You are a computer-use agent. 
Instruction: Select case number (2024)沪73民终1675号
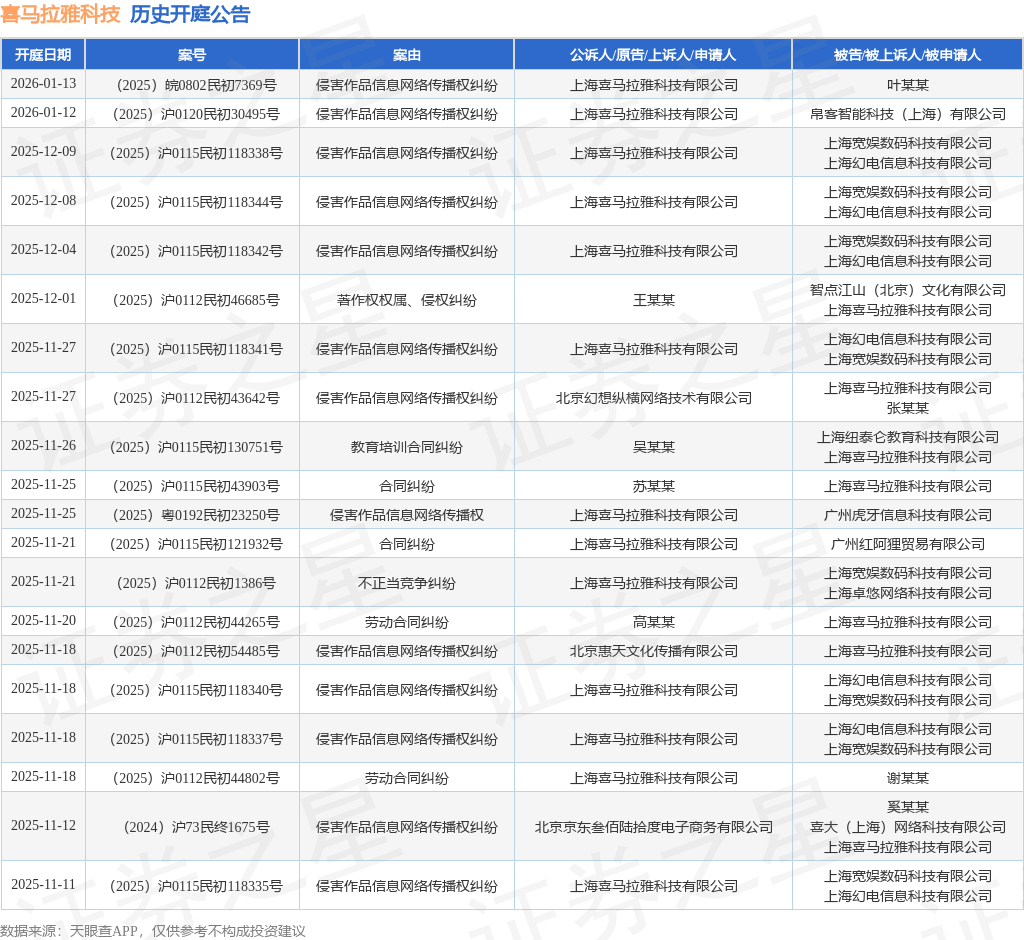196,828
